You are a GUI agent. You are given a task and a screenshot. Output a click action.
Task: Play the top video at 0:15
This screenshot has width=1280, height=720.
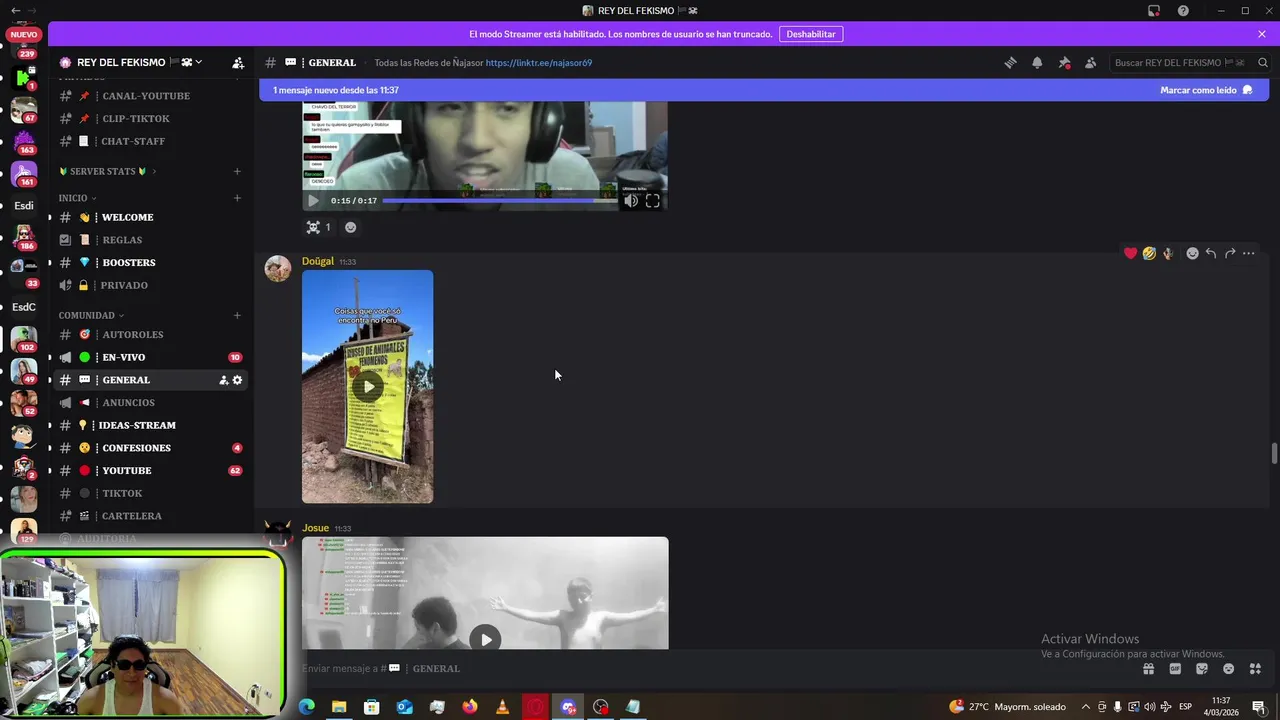point(313,200)
